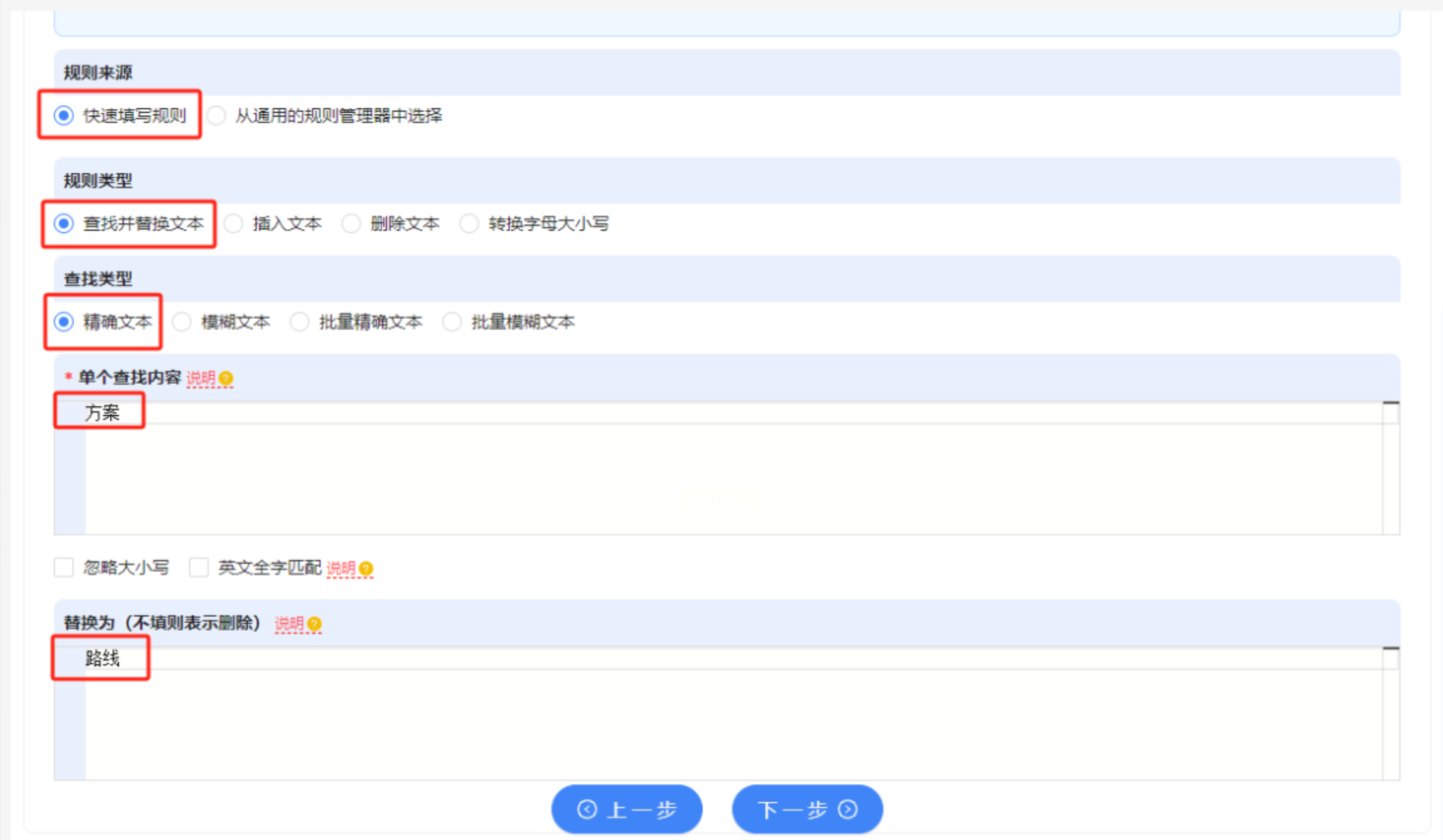Click the help icon beside 替换为 label
This screenshot has width=1443, height=840.
pyautogui.click(x=314, y=624)
